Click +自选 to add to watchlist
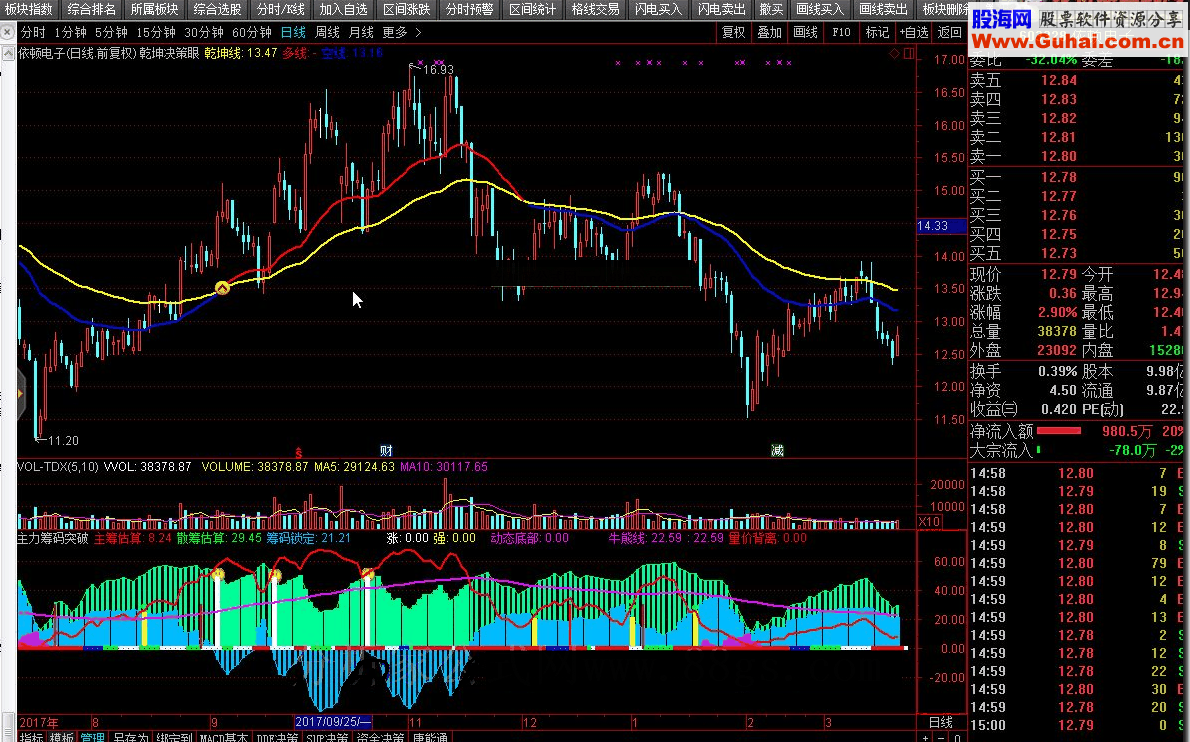 pos(914,33)
